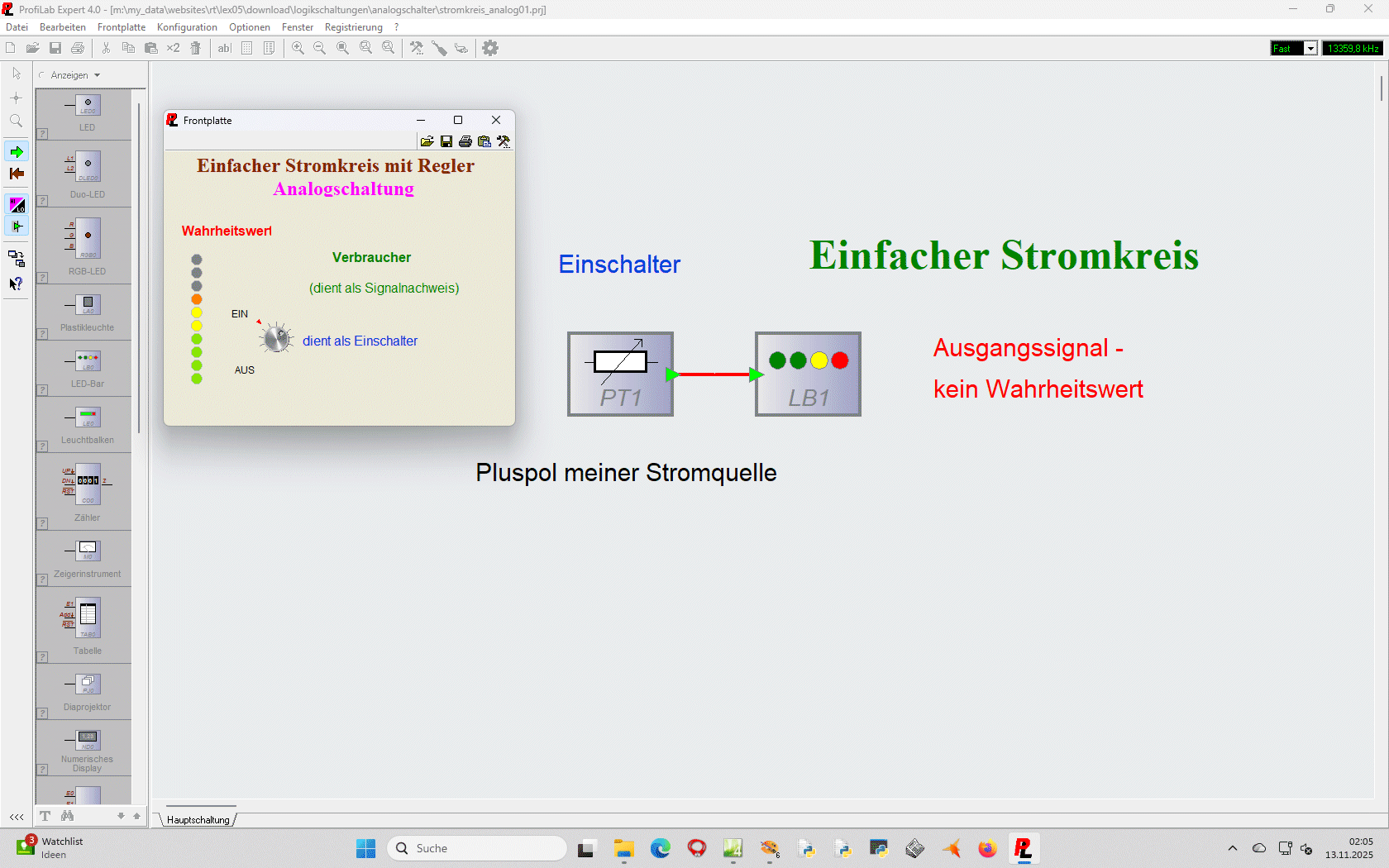1389x868 pixels.
Task: Toggle the HI/LO signal state display
Action: tap(17, 204)
